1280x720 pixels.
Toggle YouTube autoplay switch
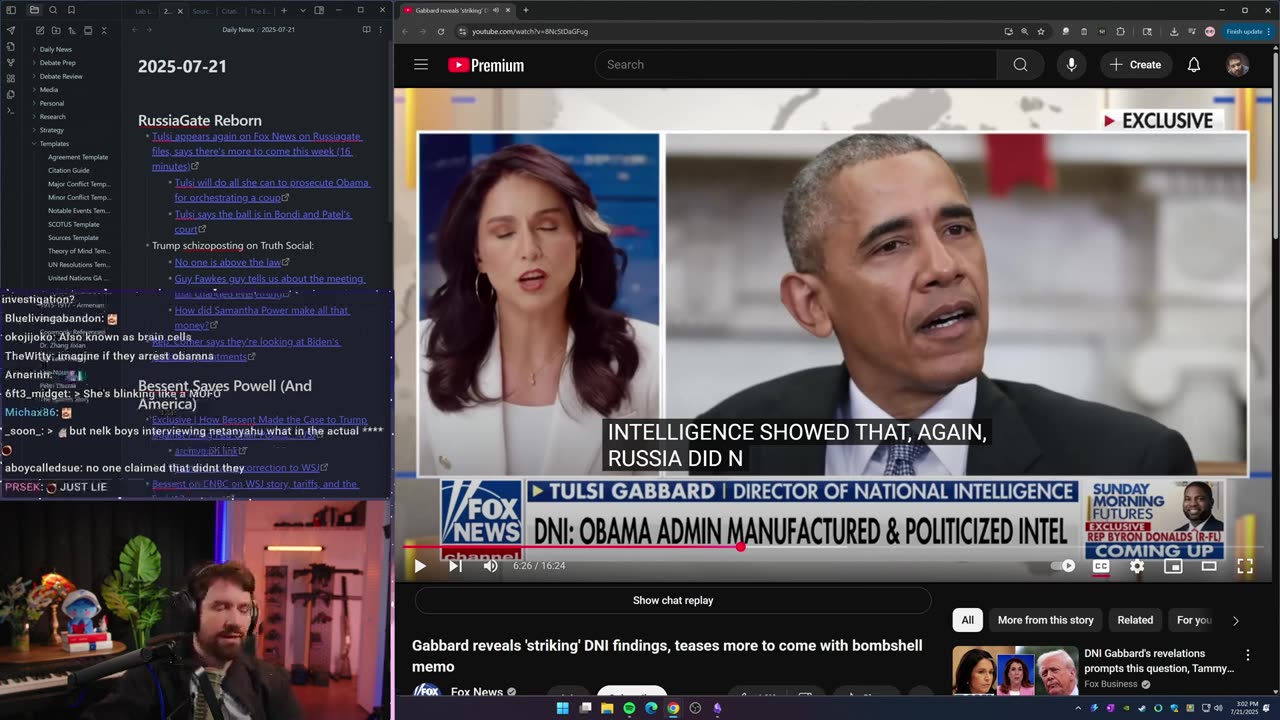pos(1063,566)
